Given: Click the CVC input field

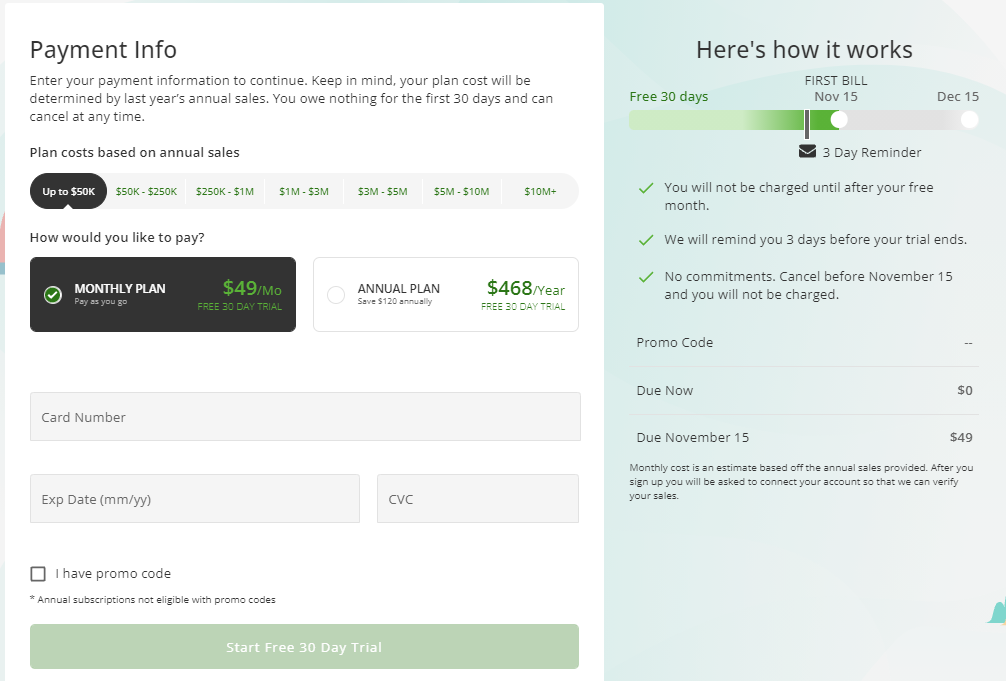Looking at the screenshot, I should click(477, 498).
